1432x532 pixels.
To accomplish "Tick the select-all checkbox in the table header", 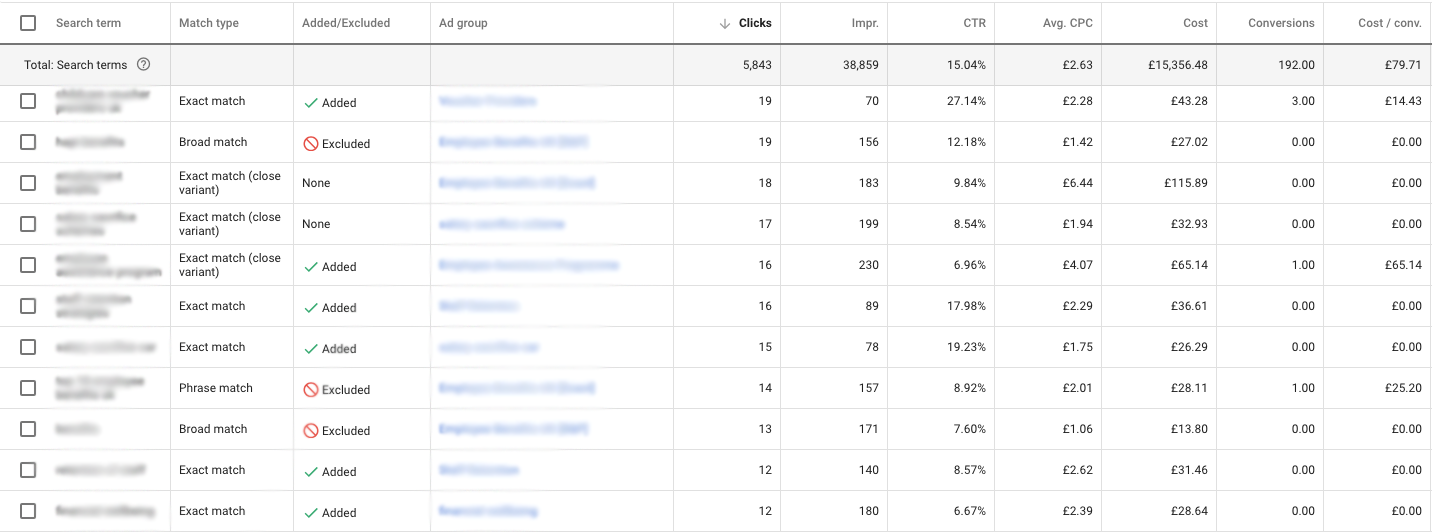I will click(x=28, y=23).
